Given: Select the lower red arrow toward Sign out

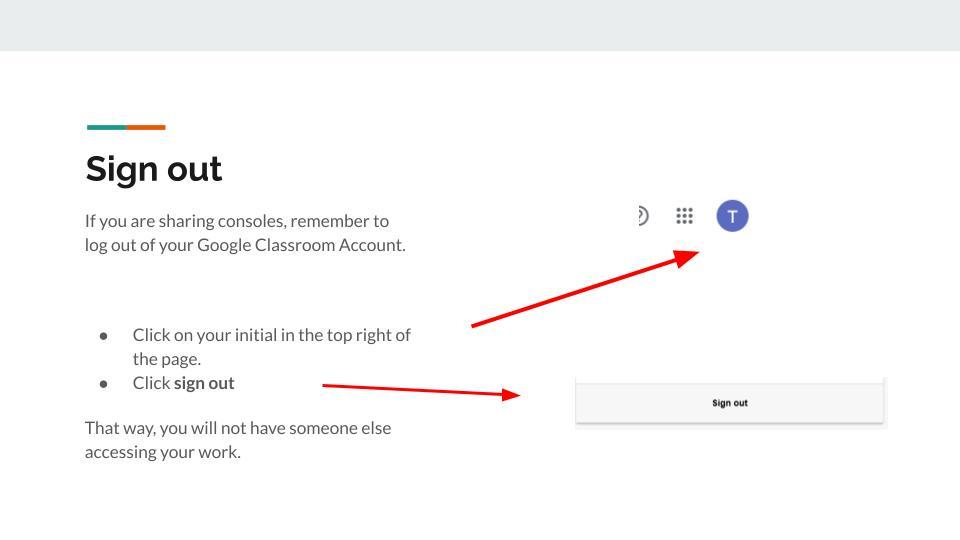Looking at the screenshot, I should tap(420, 390).
